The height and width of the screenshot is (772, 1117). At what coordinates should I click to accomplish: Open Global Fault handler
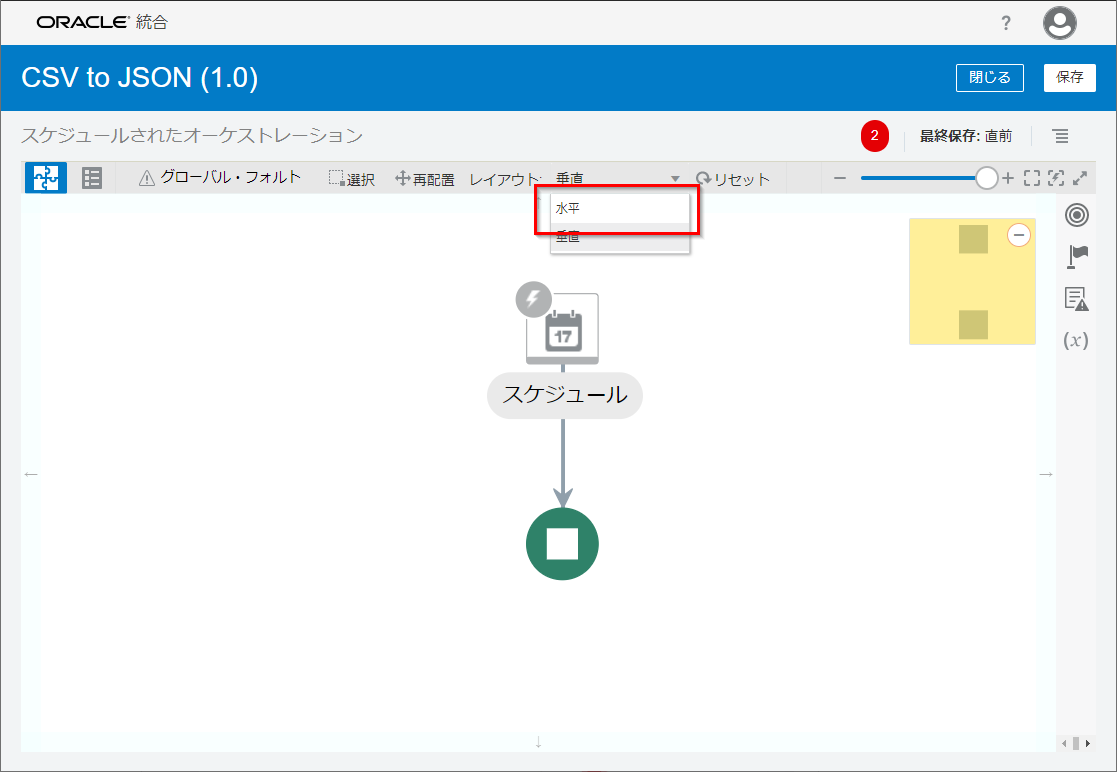tap(220, 178)
